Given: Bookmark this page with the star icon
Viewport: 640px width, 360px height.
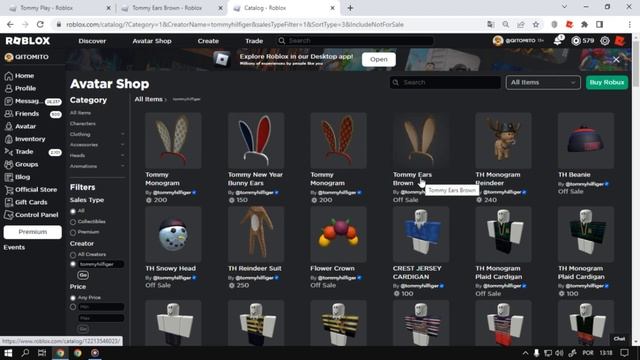Looking at the screenshot, I should tap(536, 24).
